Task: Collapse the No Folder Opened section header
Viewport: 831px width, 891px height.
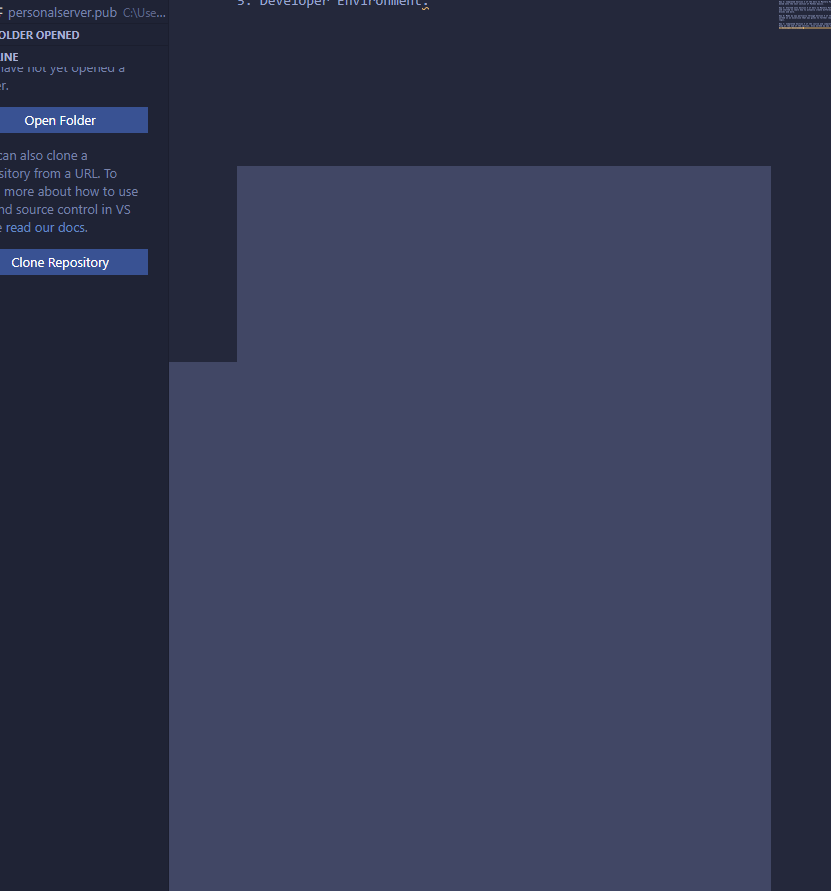Action: [x=84, y=35]
